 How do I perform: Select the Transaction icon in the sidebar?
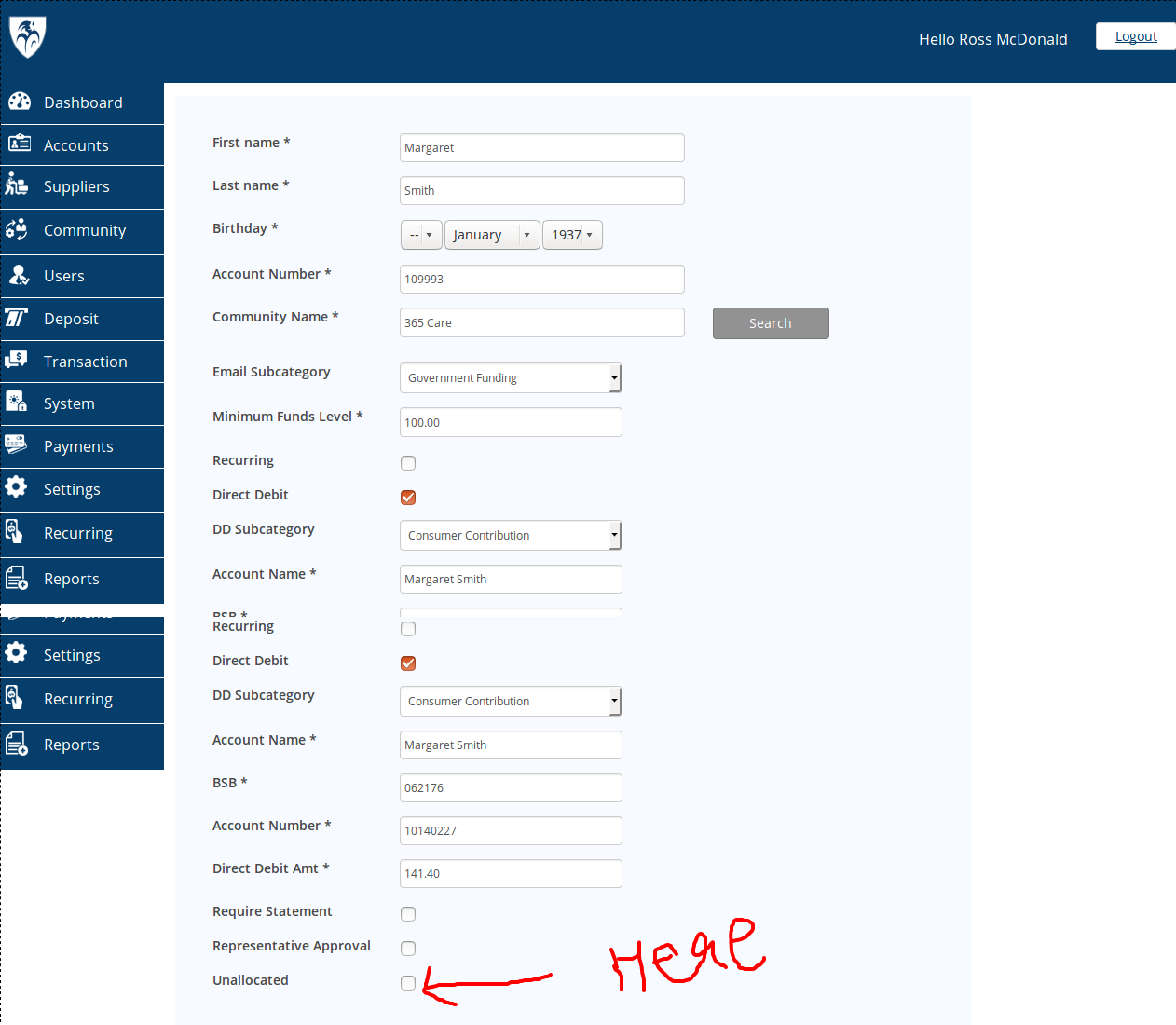(17, 361)
